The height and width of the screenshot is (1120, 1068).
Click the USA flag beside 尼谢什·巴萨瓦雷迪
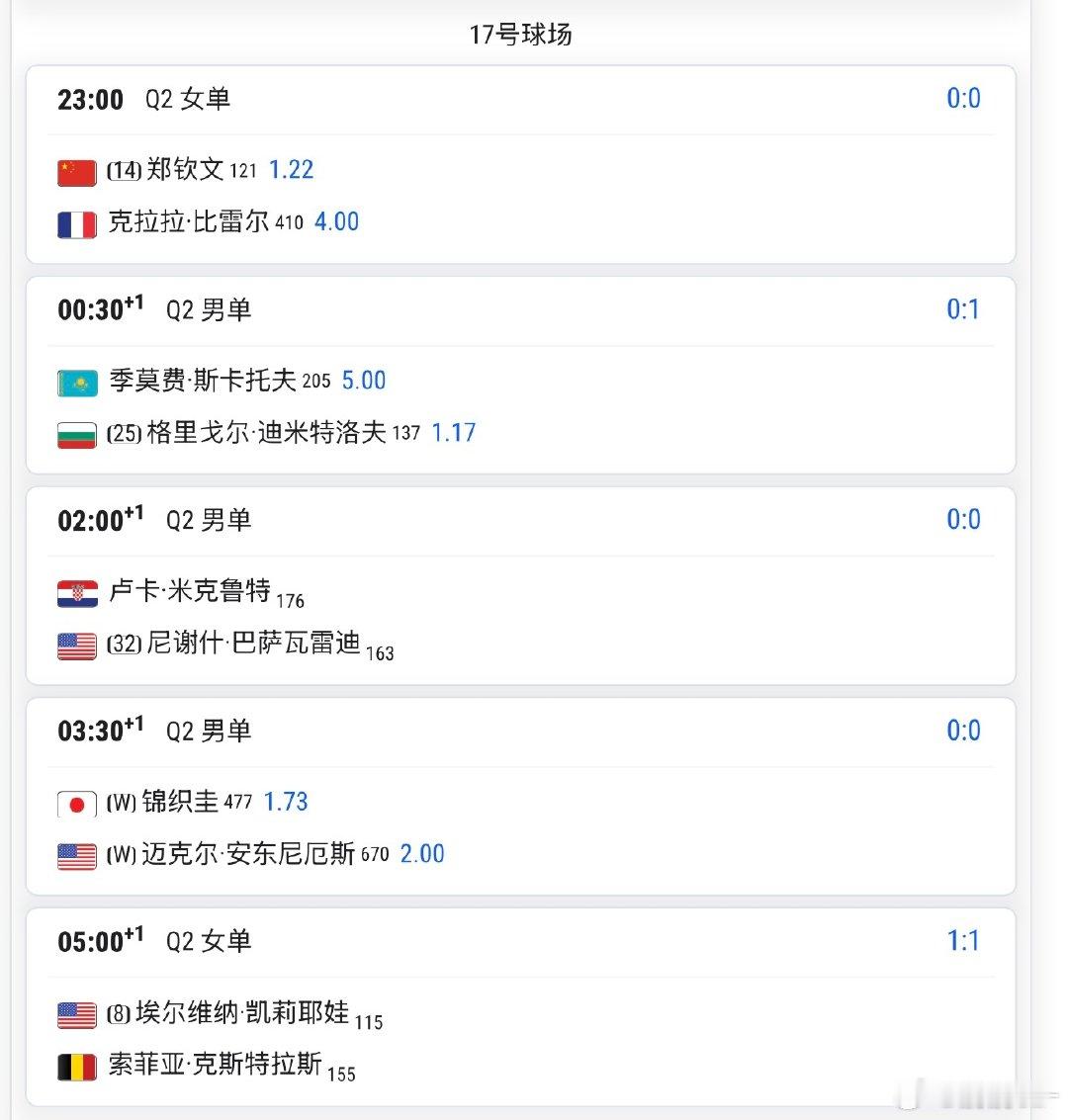pos(77,646)
